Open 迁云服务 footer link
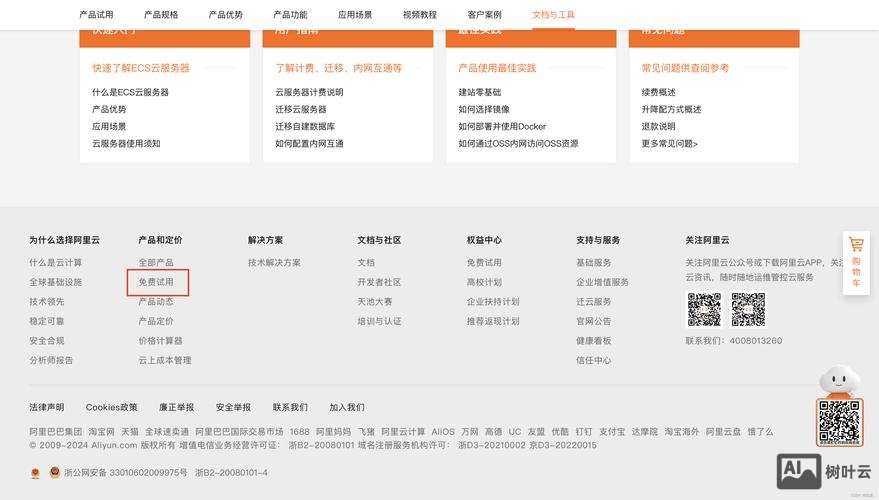 pos(593,302)
